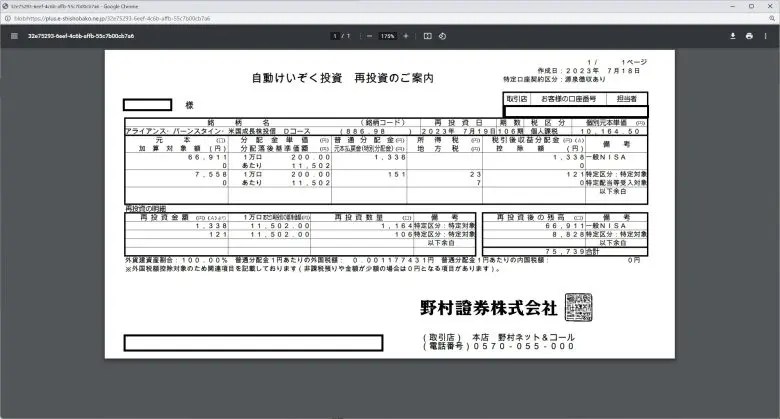Click the お客様の口座番号 header cell
Image resolution: width=780 pixels, height=419 pixels.
point(568,99)
